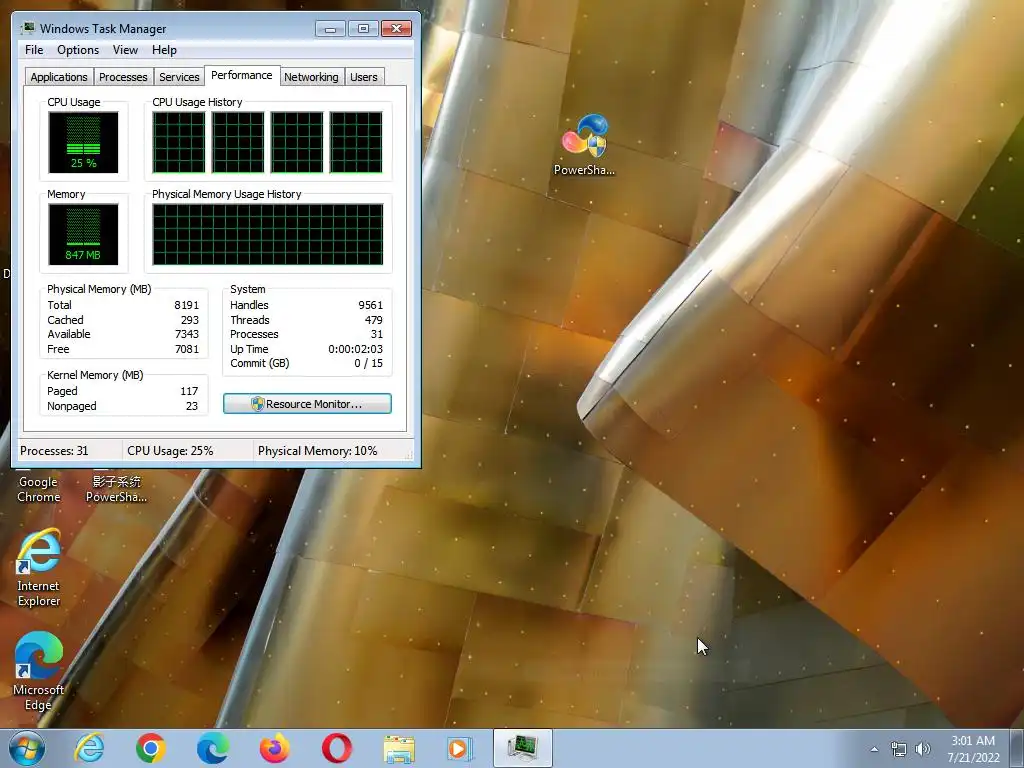Click the Commit (GB) value 0 / 15
The image size is (1024, 768).
pyautogui.click(x=368, y=363)
